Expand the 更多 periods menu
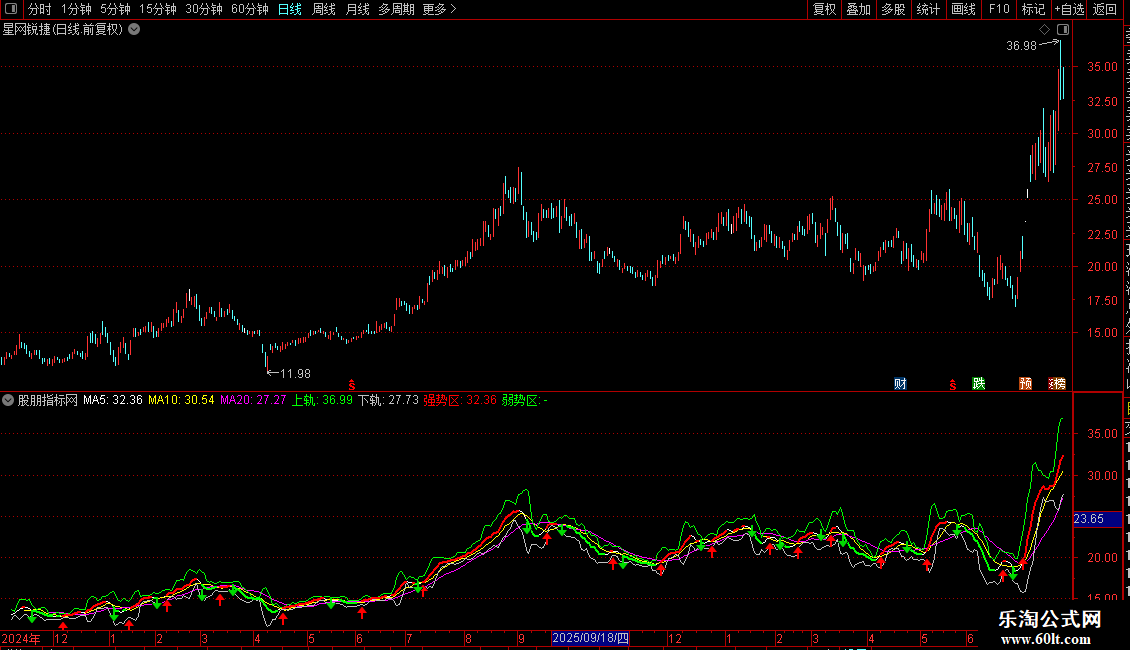This screenshot has height=650, width=1130. coord(439,9)
